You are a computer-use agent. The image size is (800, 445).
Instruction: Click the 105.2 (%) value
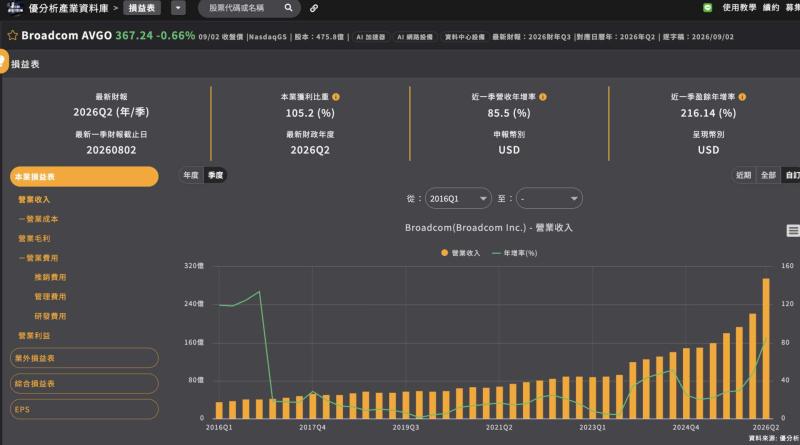click(310, 113)
